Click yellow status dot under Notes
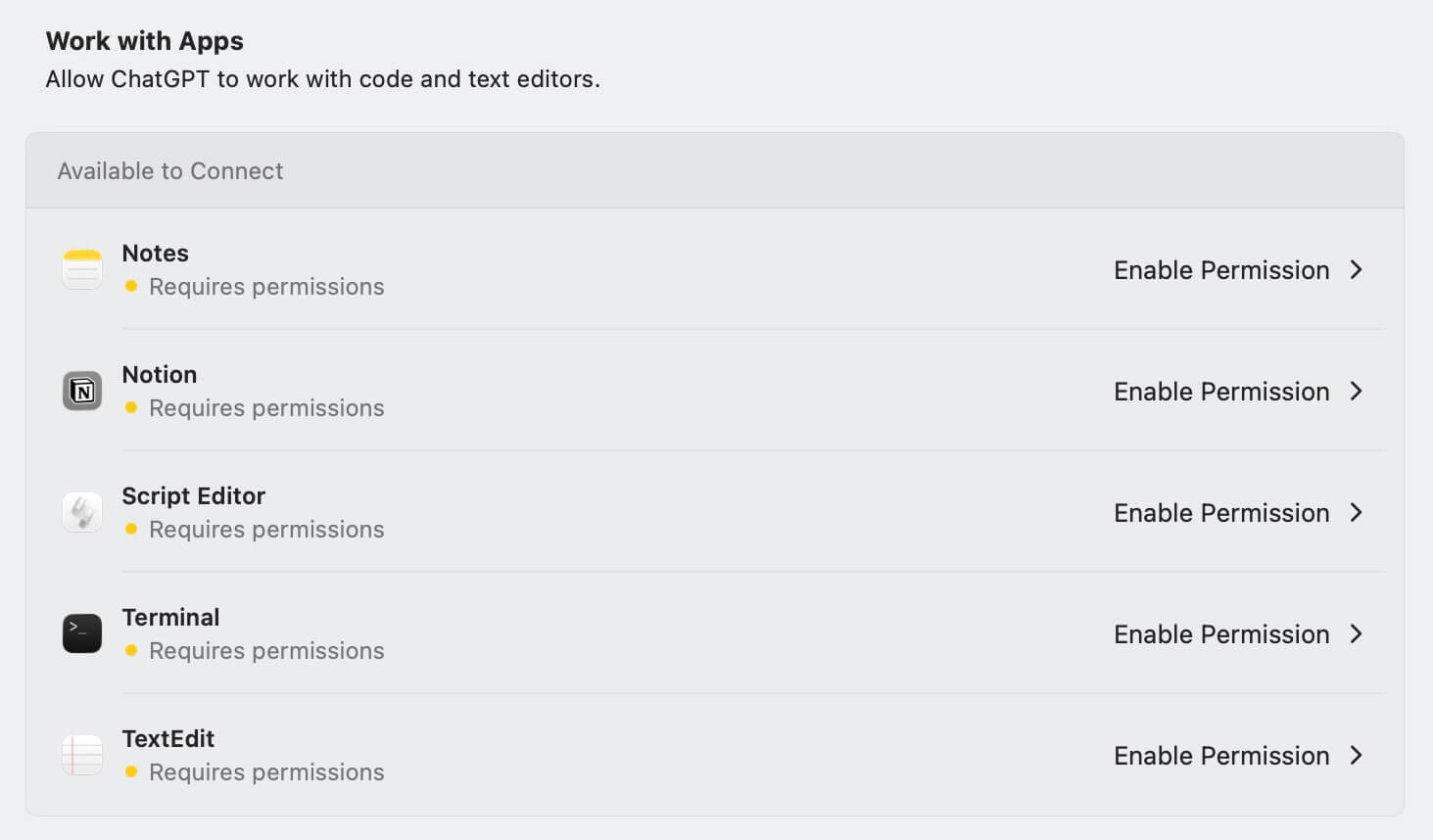Screen dimensions: 1433x840 pyautogui.click(x=131, y=287)
